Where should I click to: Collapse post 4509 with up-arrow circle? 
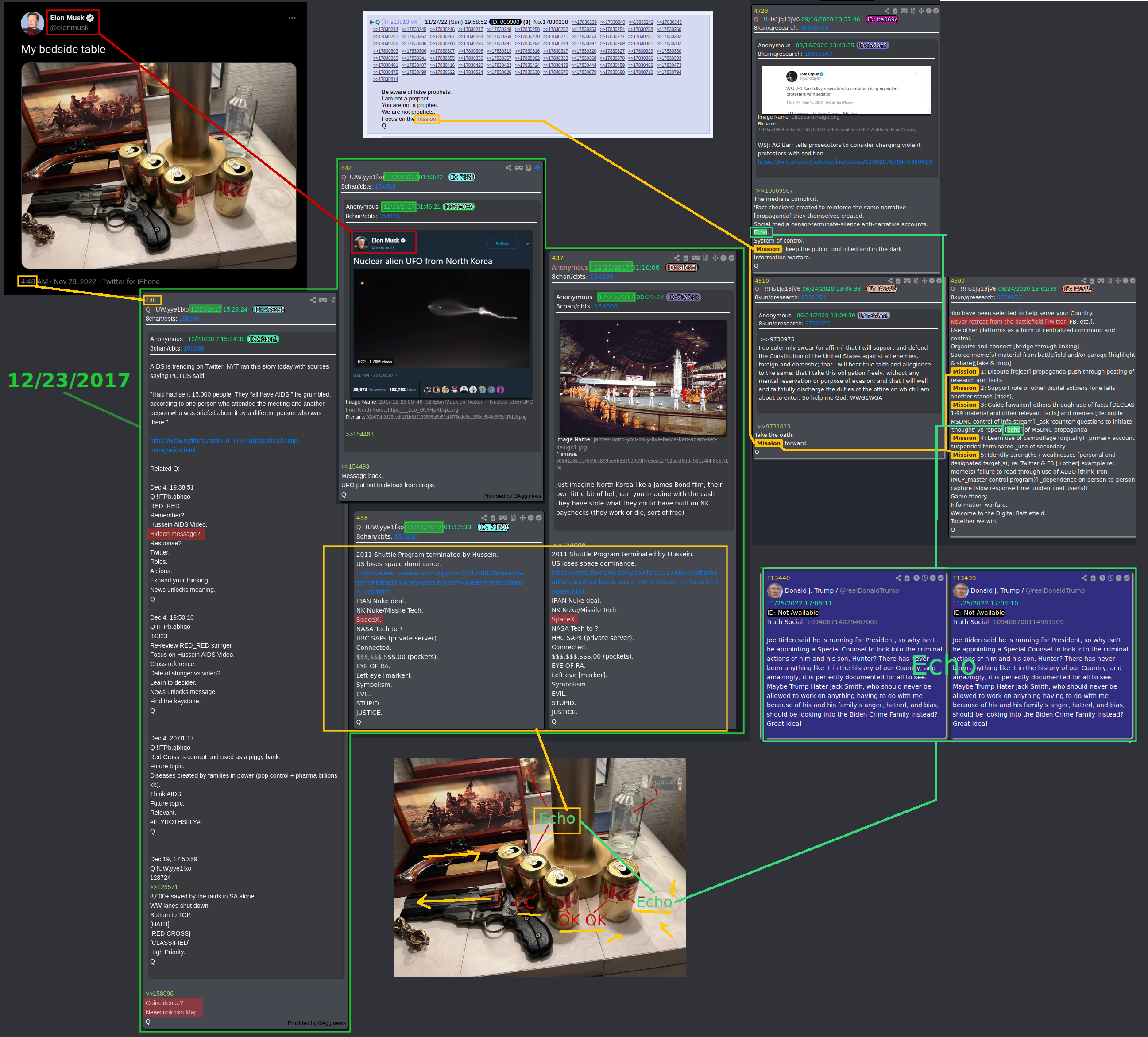point(1125,281)
